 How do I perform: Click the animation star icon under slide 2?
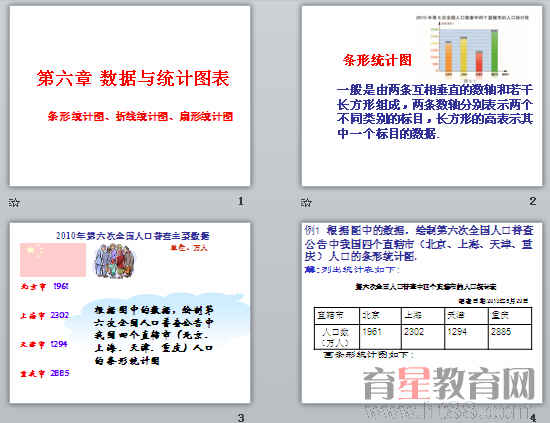tap(306, 202)
